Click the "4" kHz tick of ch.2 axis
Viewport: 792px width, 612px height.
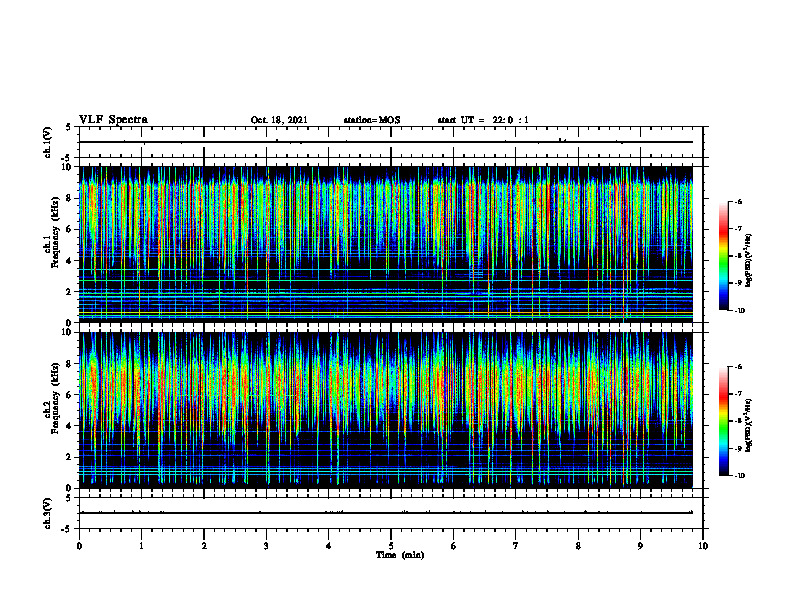[70, 426]
